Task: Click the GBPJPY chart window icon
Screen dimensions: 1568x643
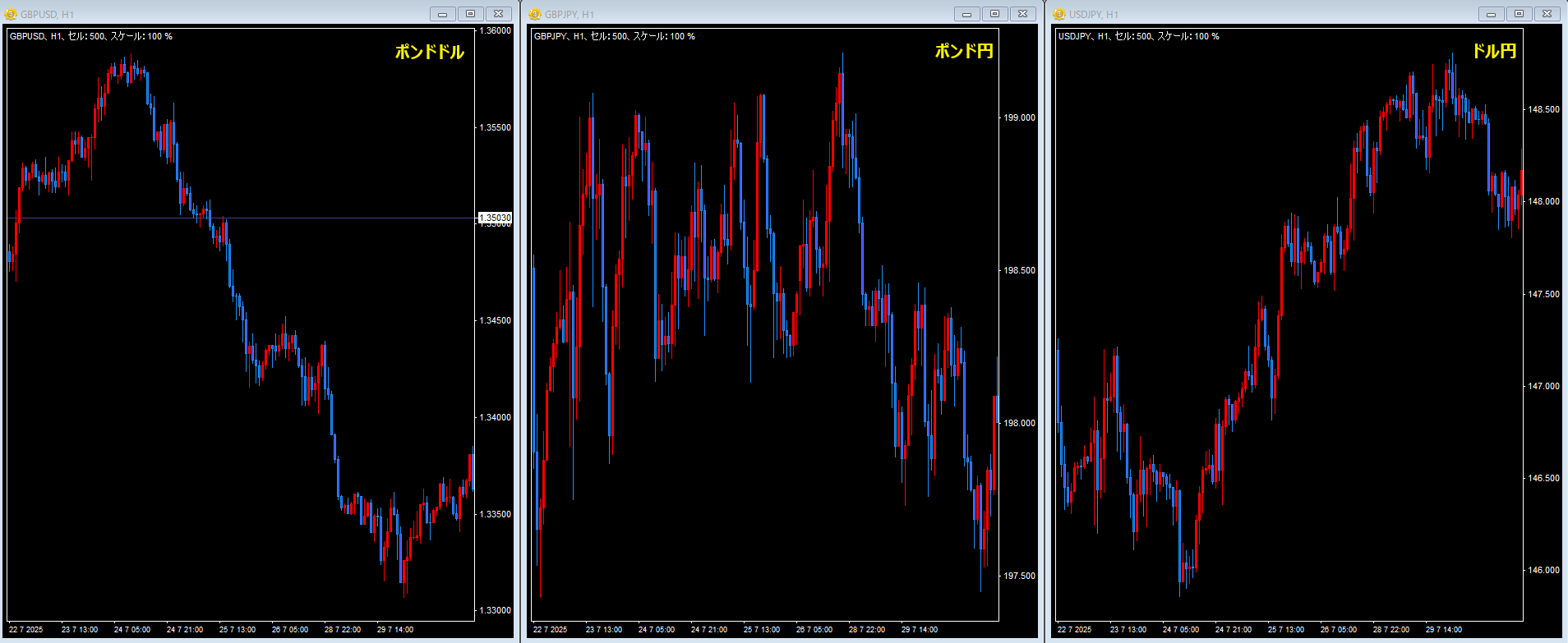Action: tap(535, 14)
